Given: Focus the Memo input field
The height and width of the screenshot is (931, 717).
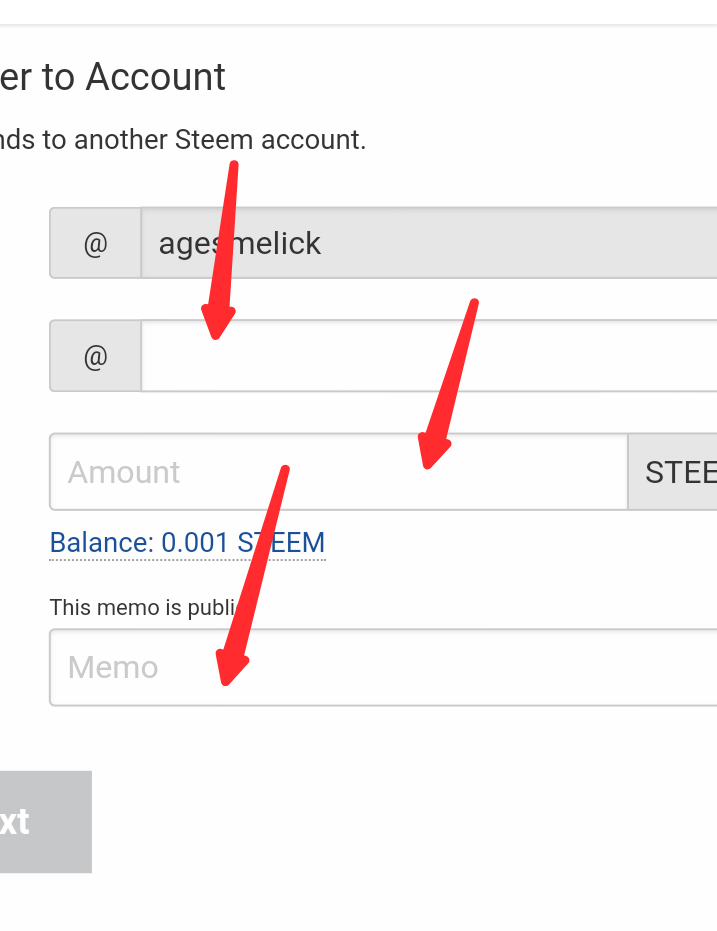Looking at the screenshot, I should [x=383, y=667].
